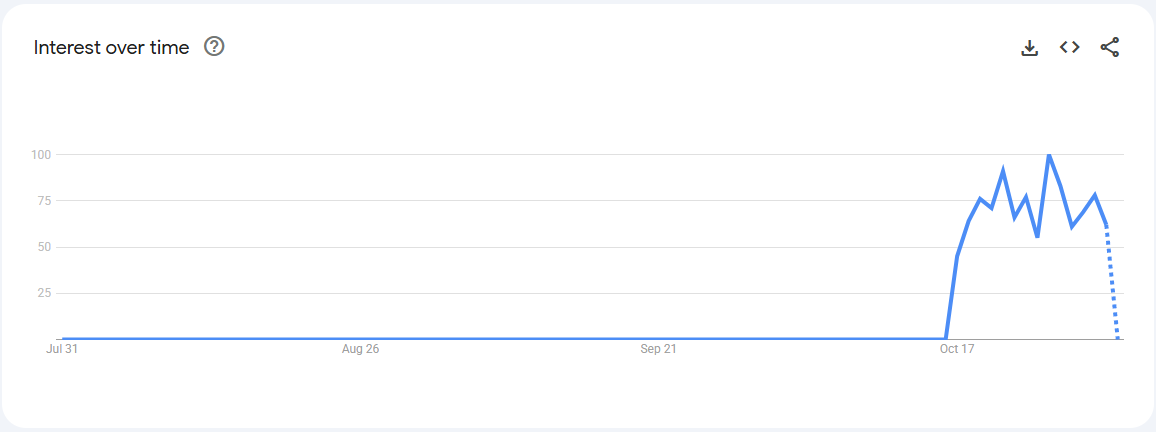Download the chart data as CSV
The width and height of the screenshot is (1156, 432).
(x=1030, y=47)
